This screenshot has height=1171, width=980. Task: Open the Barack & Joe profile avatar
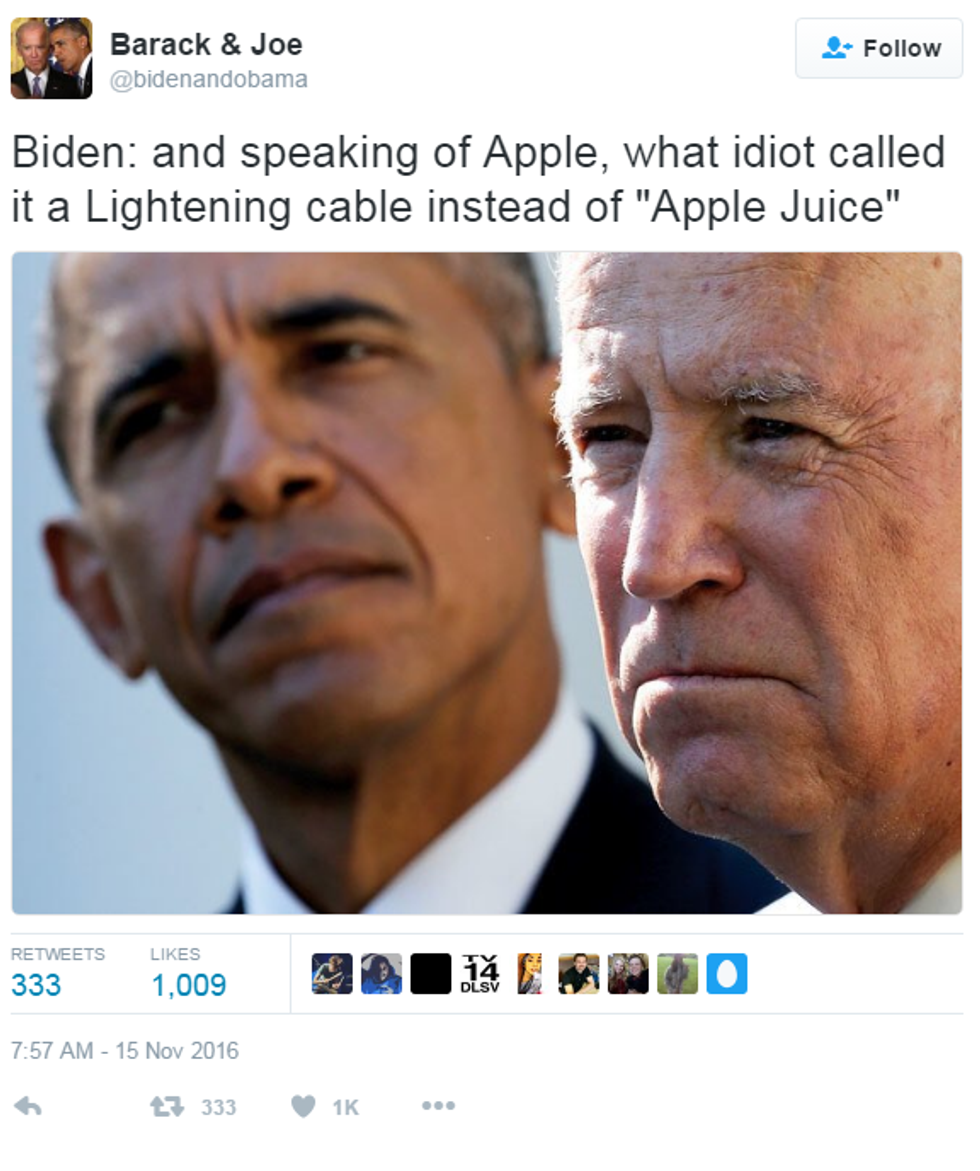click(52, 58)
